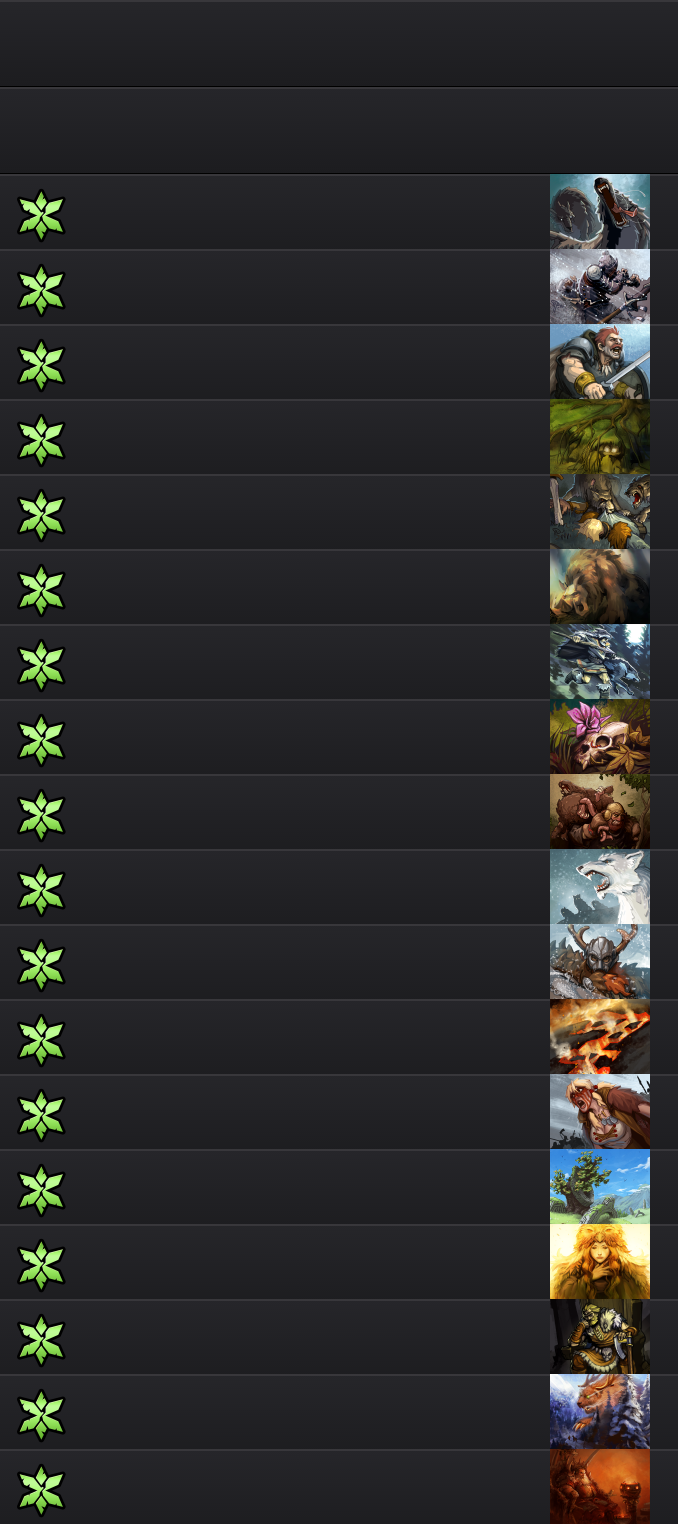The image size is (678, 1524).
Task: Open the snarling white wolf card artwork
Action: tap(600, 887)
